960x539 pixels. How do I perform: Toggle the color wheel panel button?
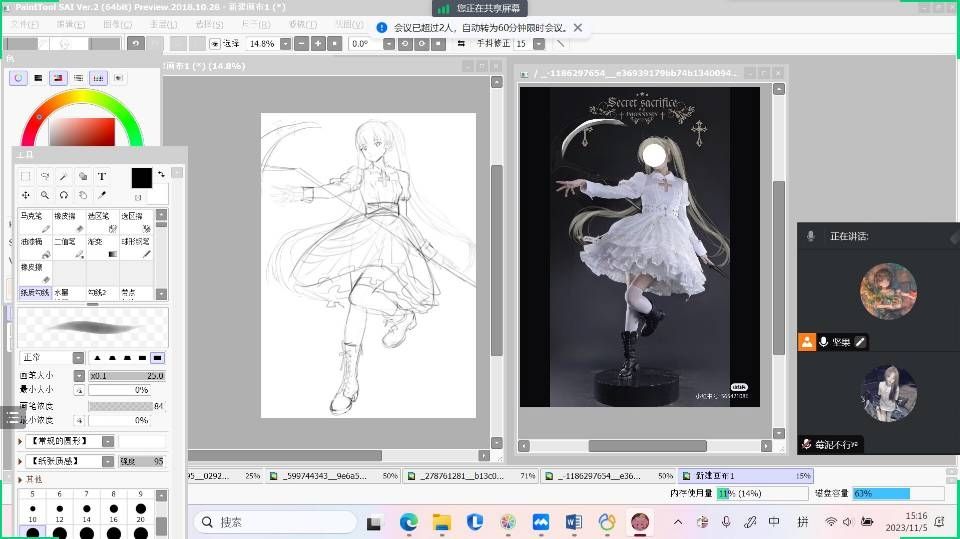[18, 77]
